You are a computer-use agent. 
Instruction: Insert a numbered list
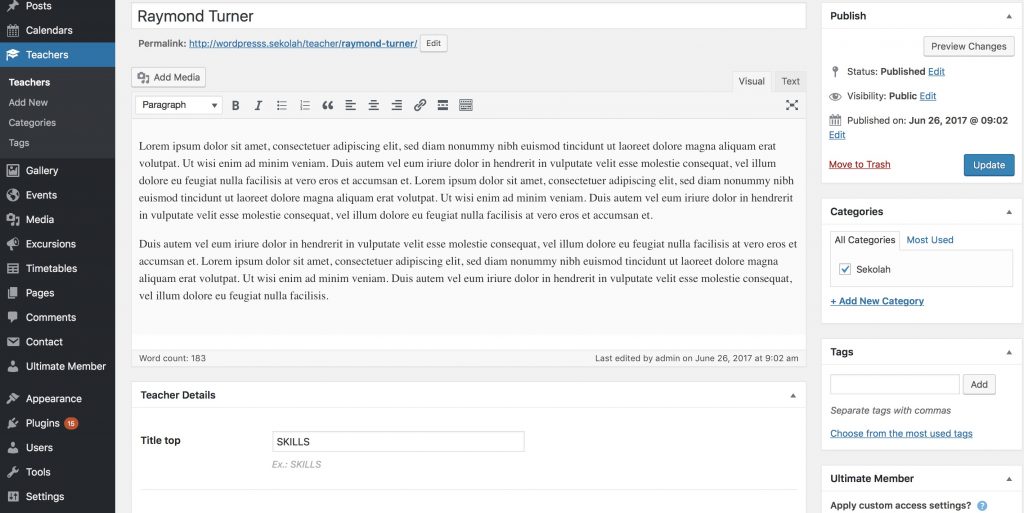pos(304,105)
